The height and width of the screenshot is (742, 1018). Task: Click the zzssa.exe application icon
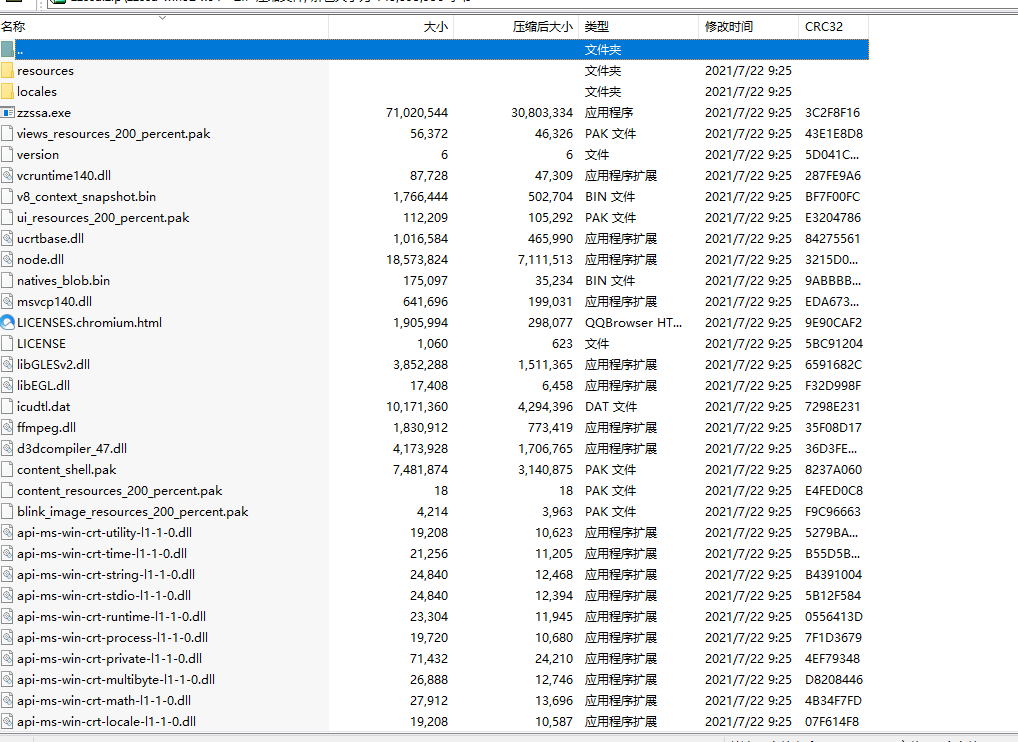[x=8, y=113]
